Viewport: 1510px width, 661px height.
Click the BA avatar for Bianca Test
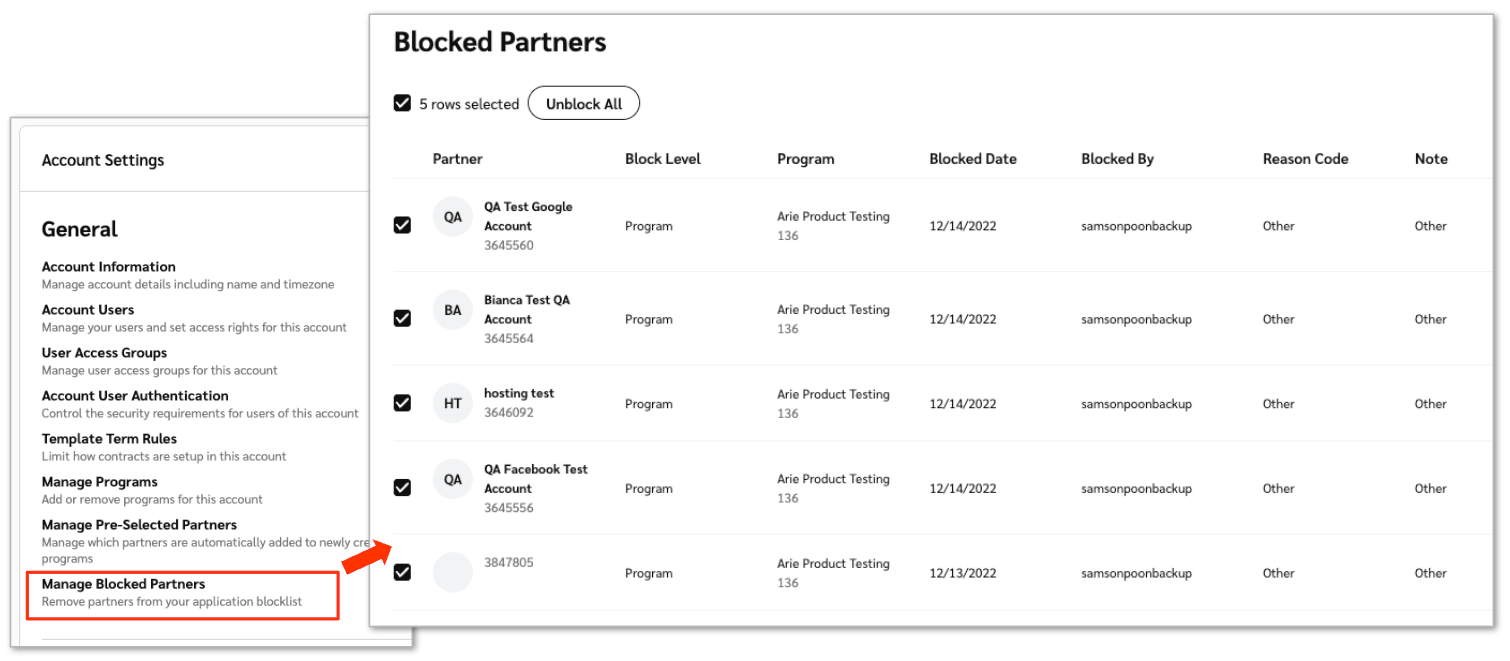click(452, 310)
